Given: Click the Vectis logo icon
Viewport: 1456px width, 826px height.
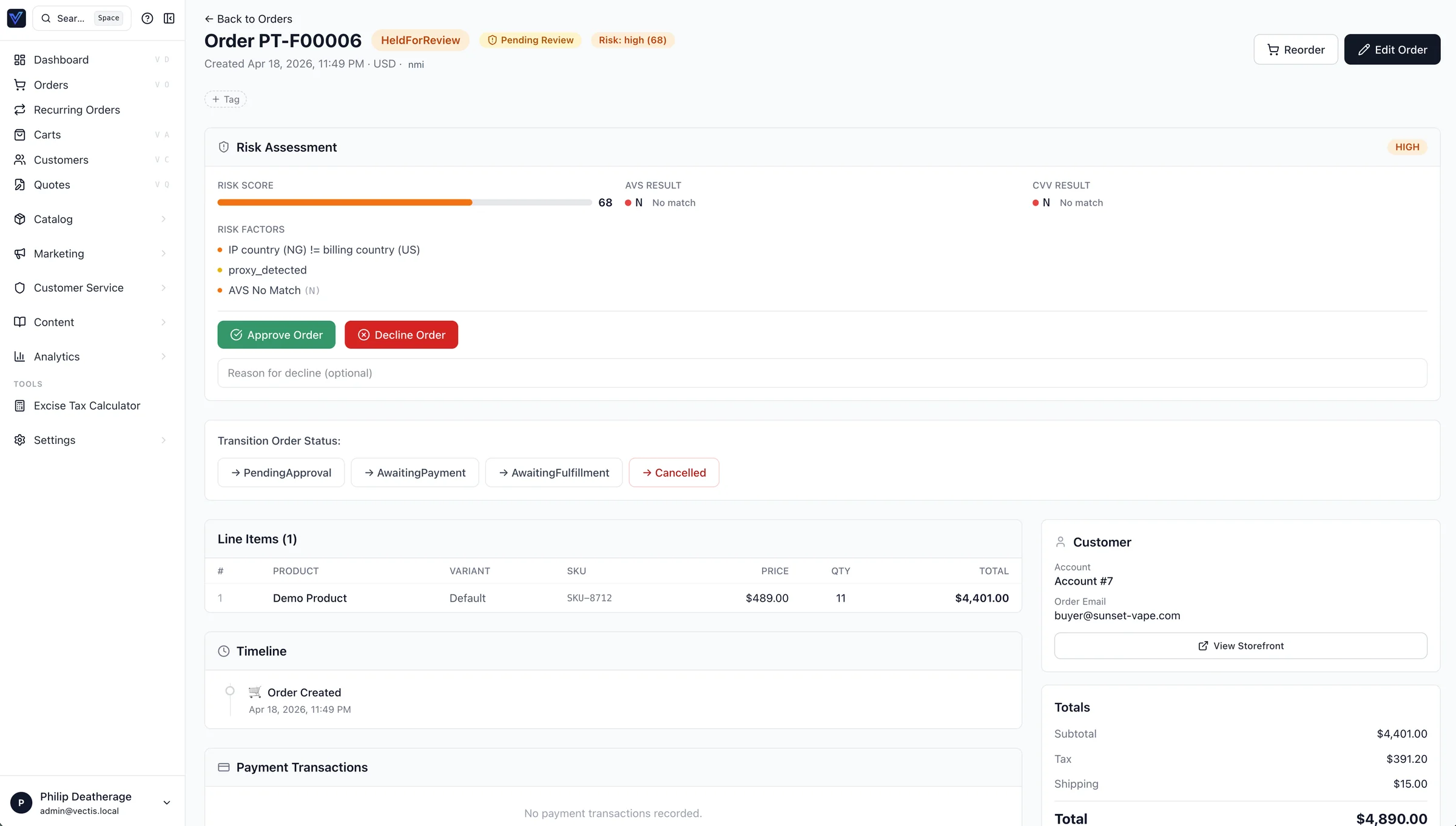Looking at the screenshot, I should tap(16, 18).
